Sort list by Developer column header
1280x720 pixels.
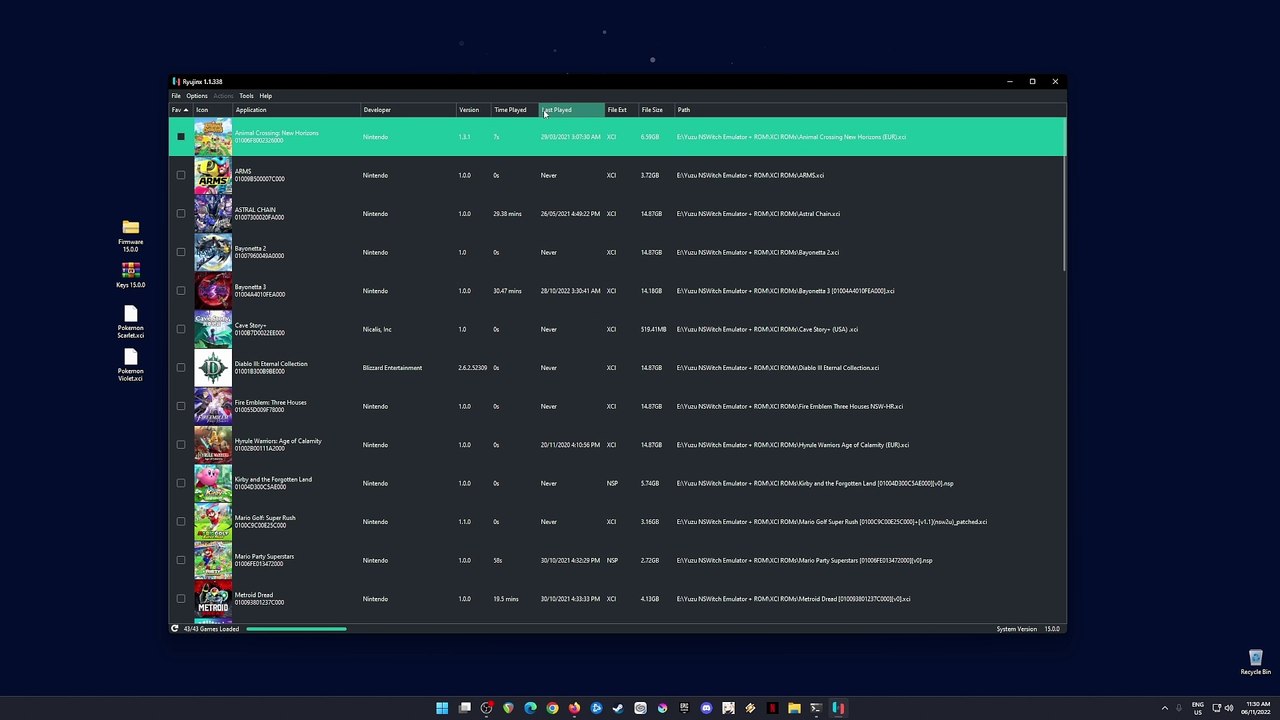[x=408, y=110]
